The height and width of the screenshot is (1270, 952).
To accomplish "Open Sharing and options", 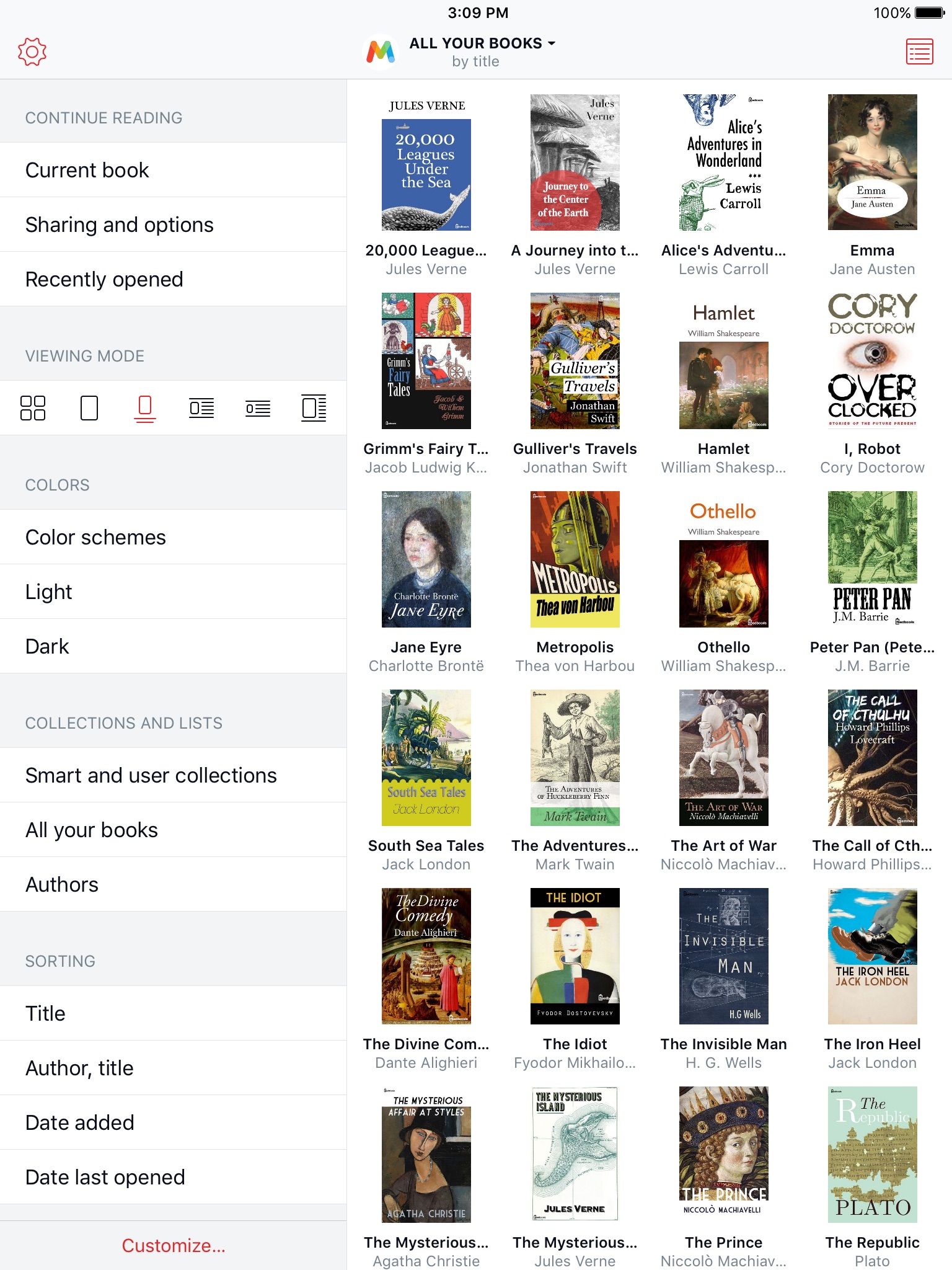I will [174, 224].
